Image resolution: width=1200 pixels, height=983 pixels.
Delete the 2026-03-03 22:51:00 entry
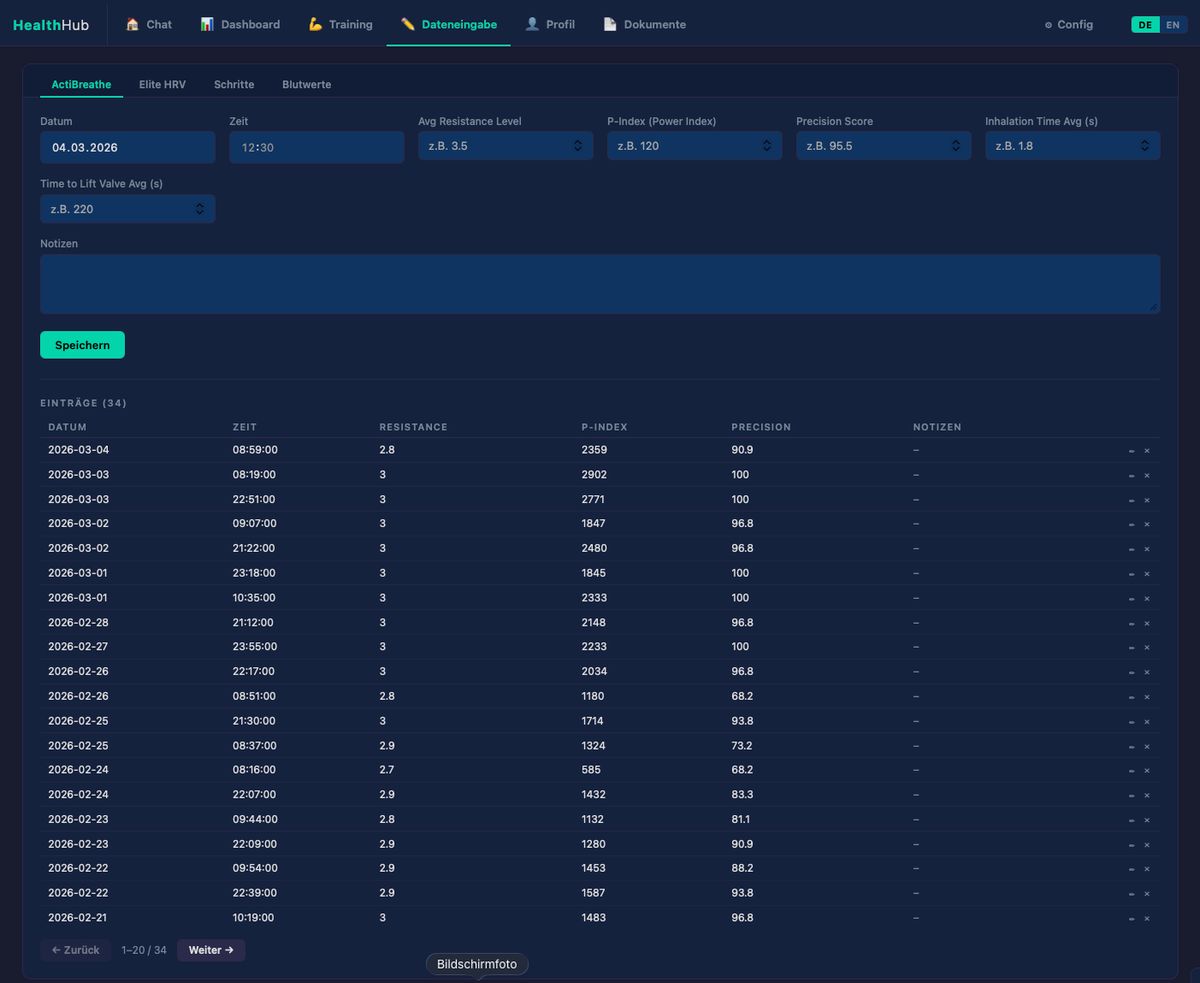point(1147,500)
